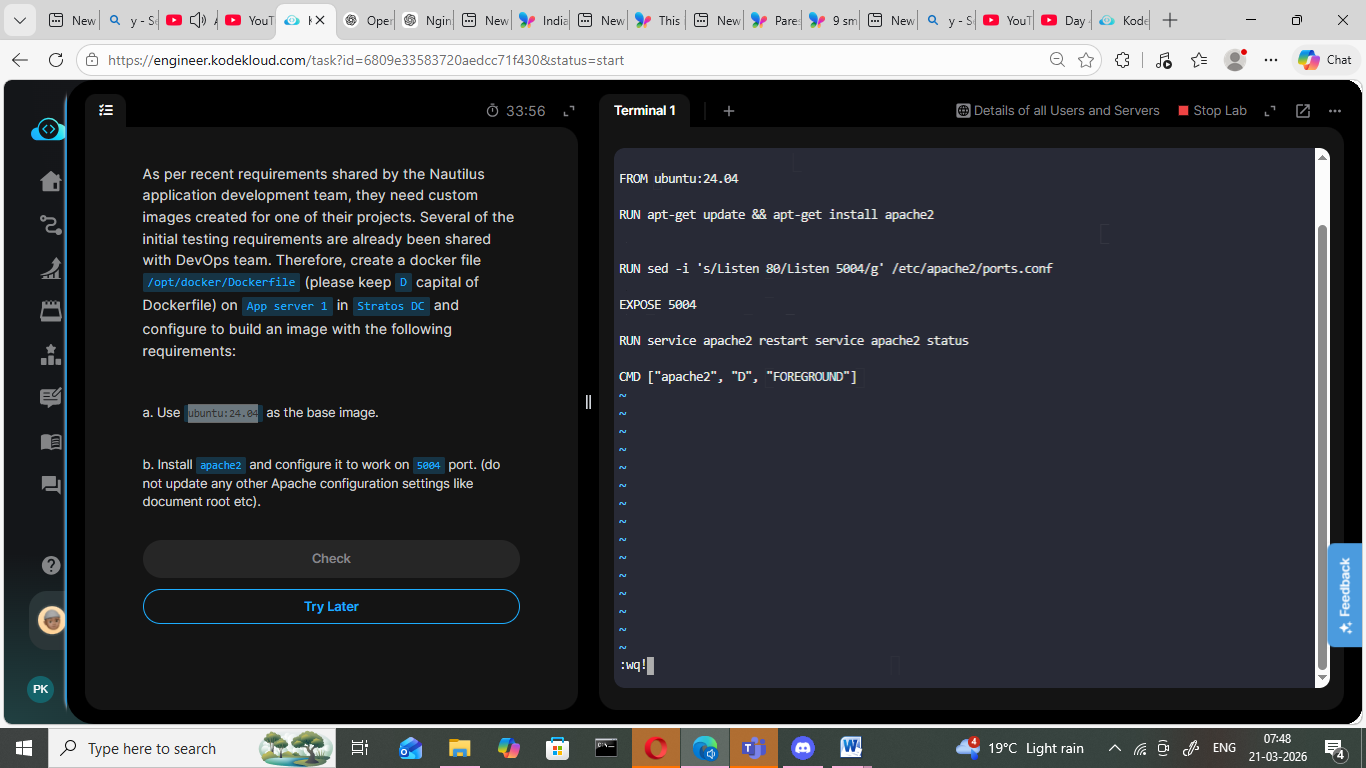
Task: Click the RUN sed -i line
Action: (x=836, y=269)
